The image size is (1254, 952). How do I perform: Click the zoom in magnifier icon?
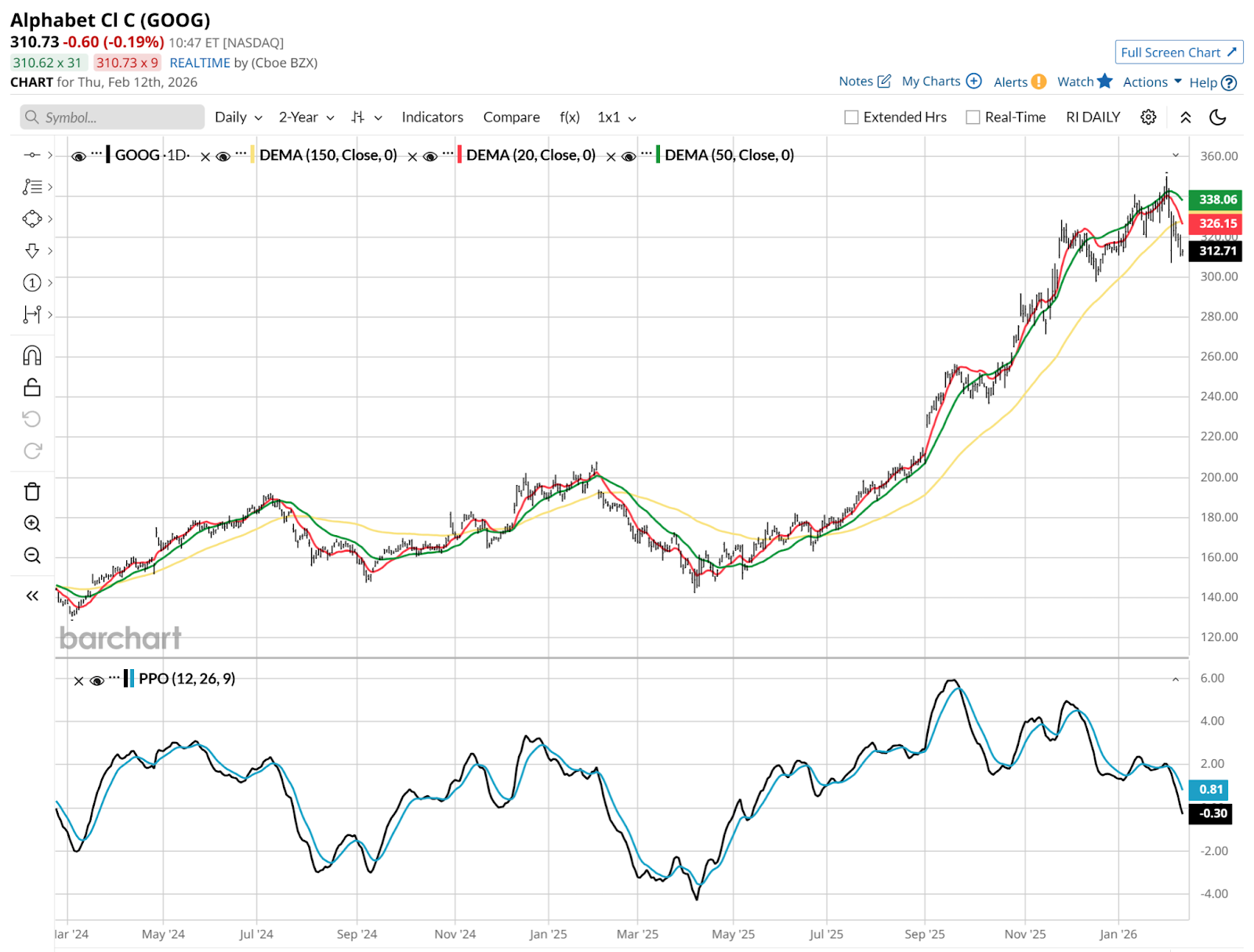tap(32, 523)
